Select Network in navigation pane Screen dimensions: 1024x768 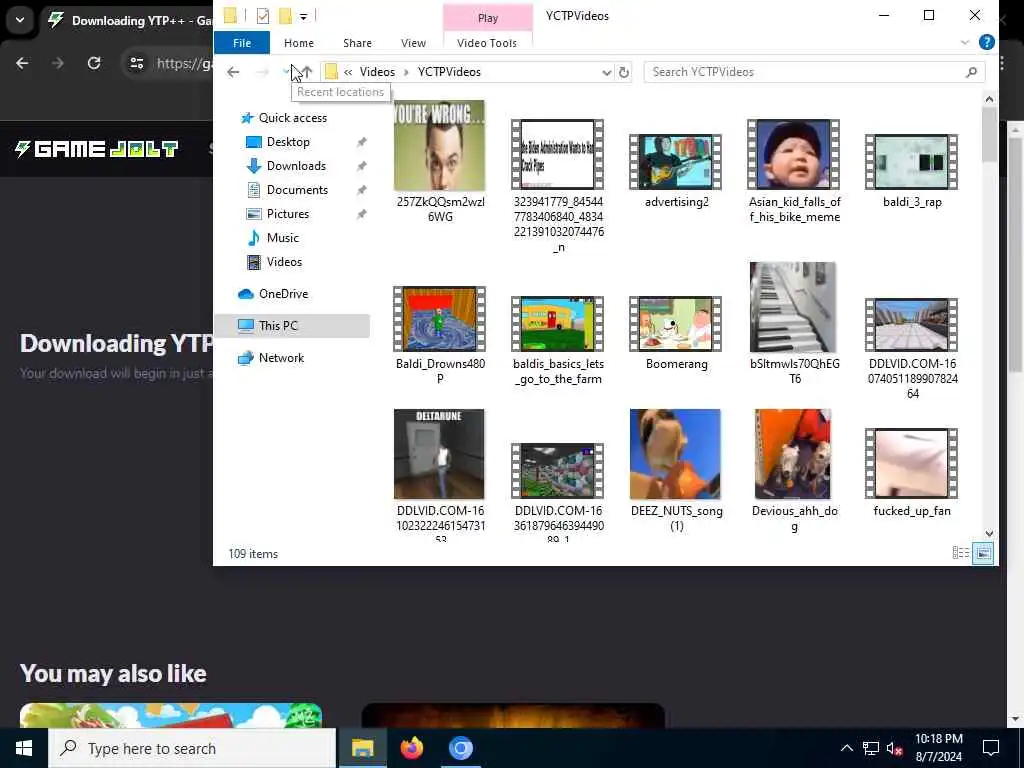click(x=281, y=358)
